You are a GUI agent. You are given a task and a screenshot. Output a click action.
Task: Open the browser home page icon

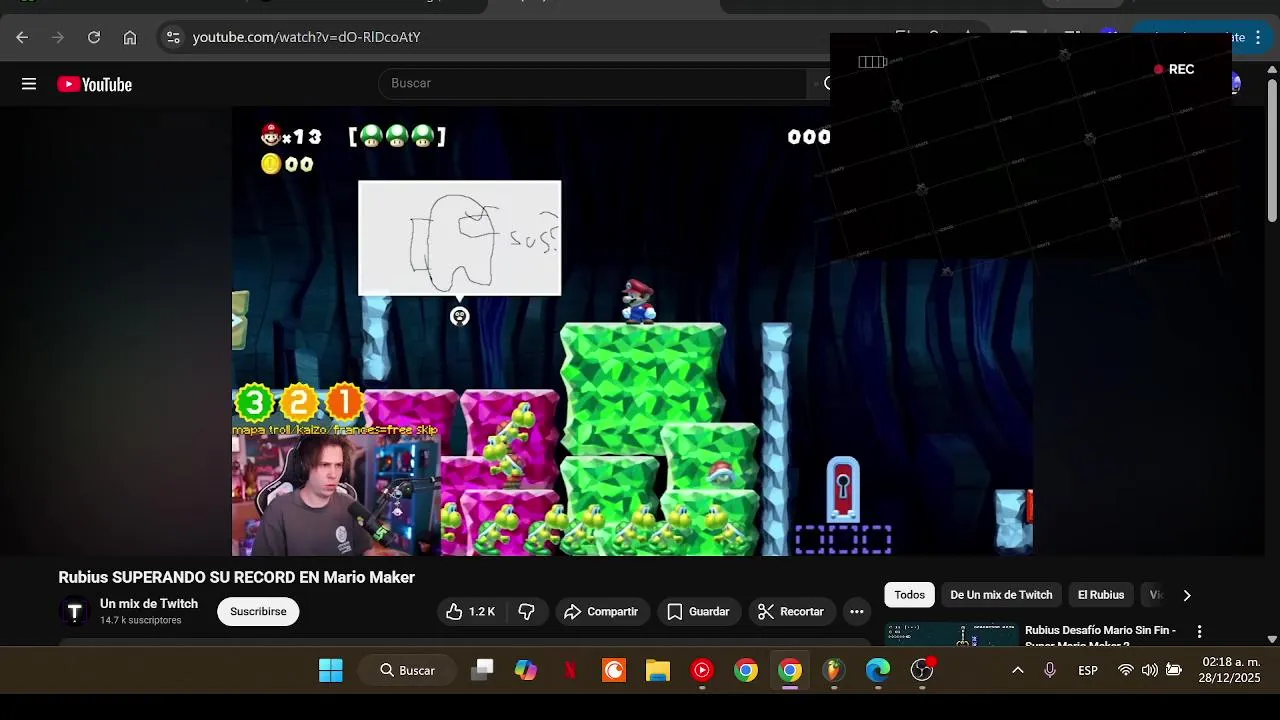pyautogui.click(x=130, y=37)
